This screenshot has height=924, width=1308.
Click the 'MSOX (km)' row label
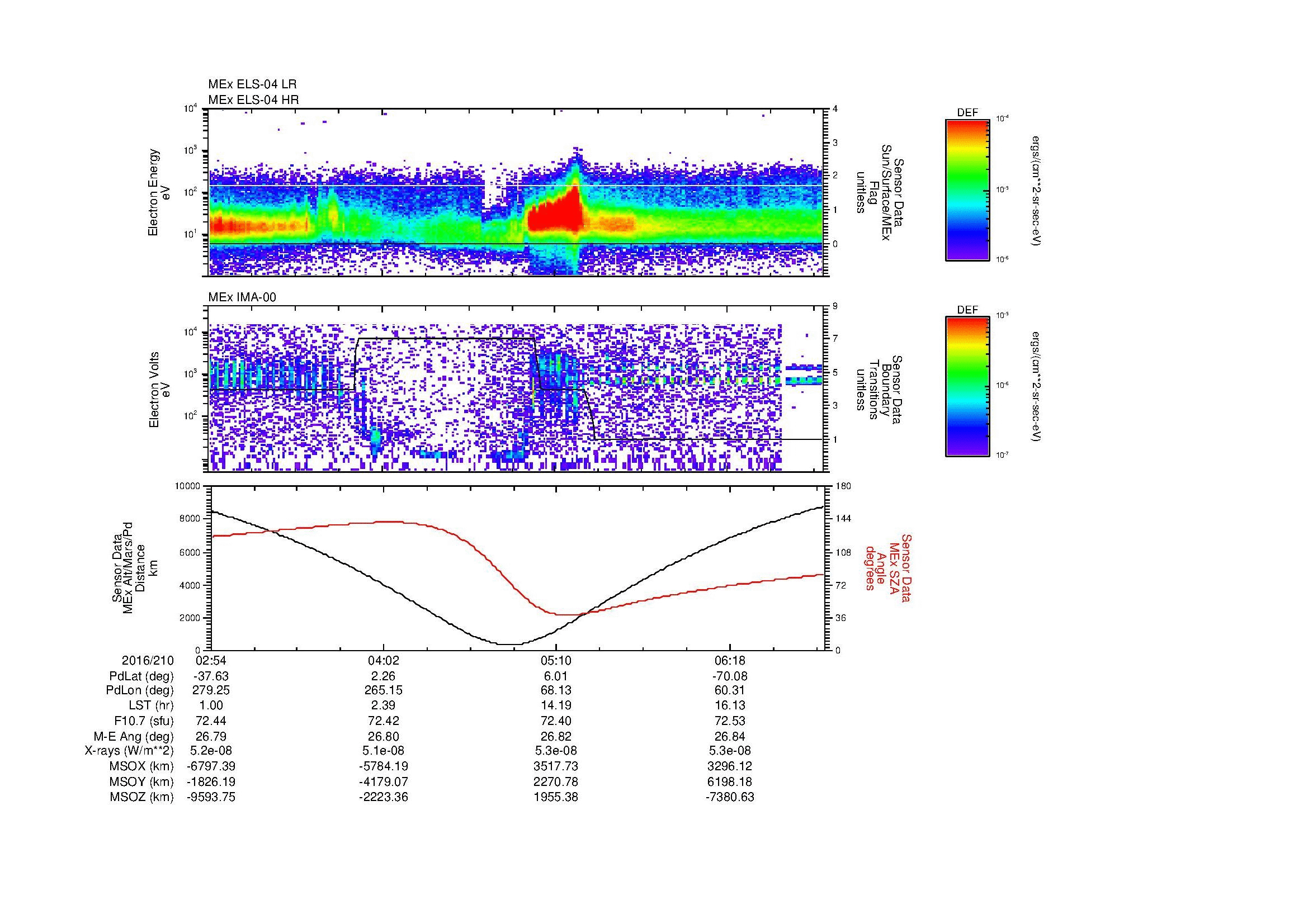pos(142,766)
